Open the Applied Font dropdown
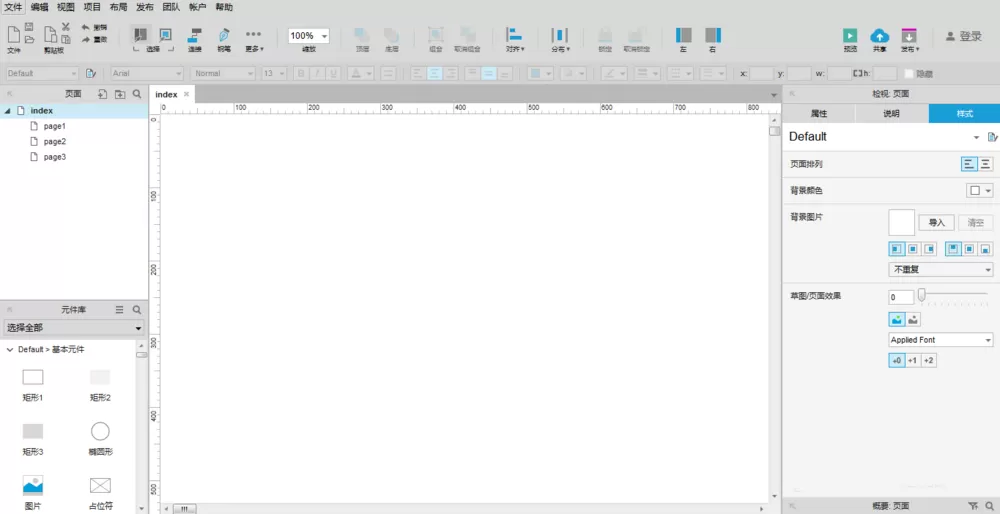Image resolution: width=1000 pixels, height=514 pixels. tap(941, 340)
